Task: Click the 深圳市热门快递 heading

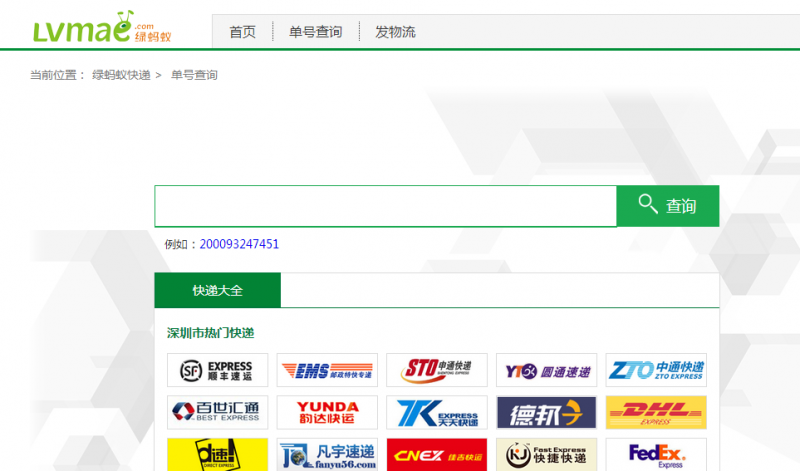Action: coord(210,333)
